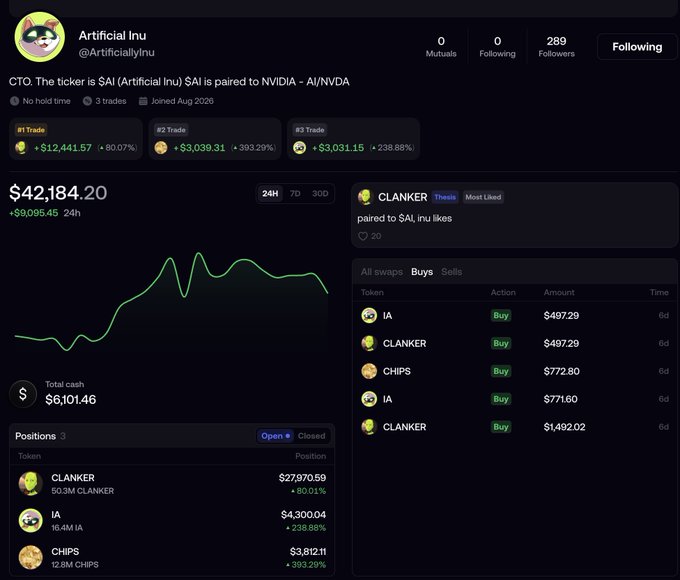Show Open positions
The width and height of the screenshot is (680, 580).
point(275,436)
